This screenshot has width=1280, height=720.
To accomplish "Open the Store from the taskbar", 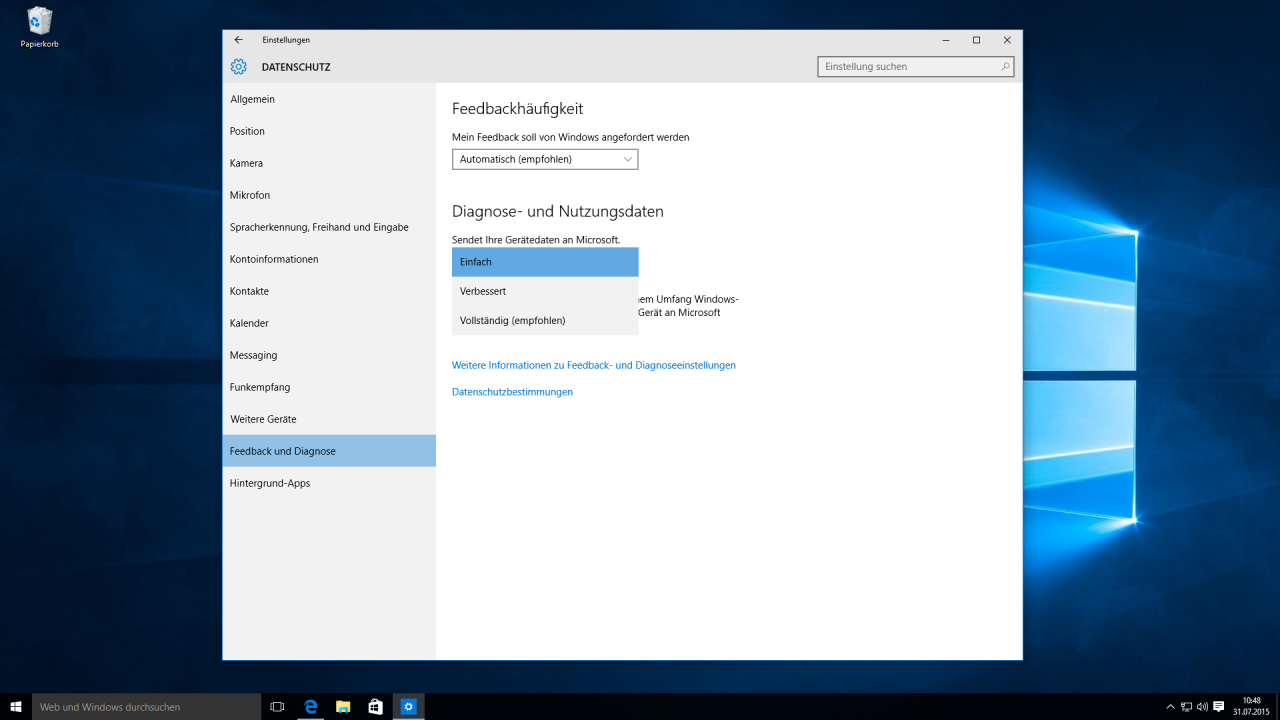I will click(375, 707).
